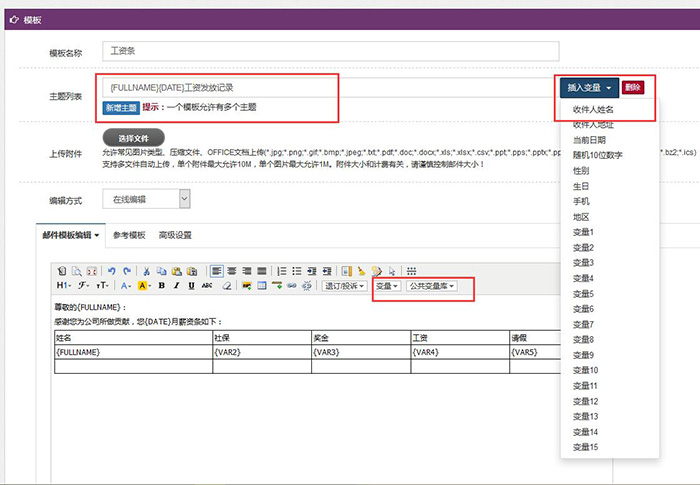700x485 pixels.
Task: Apply underline formatting with U icon
Action: point(190,286)
